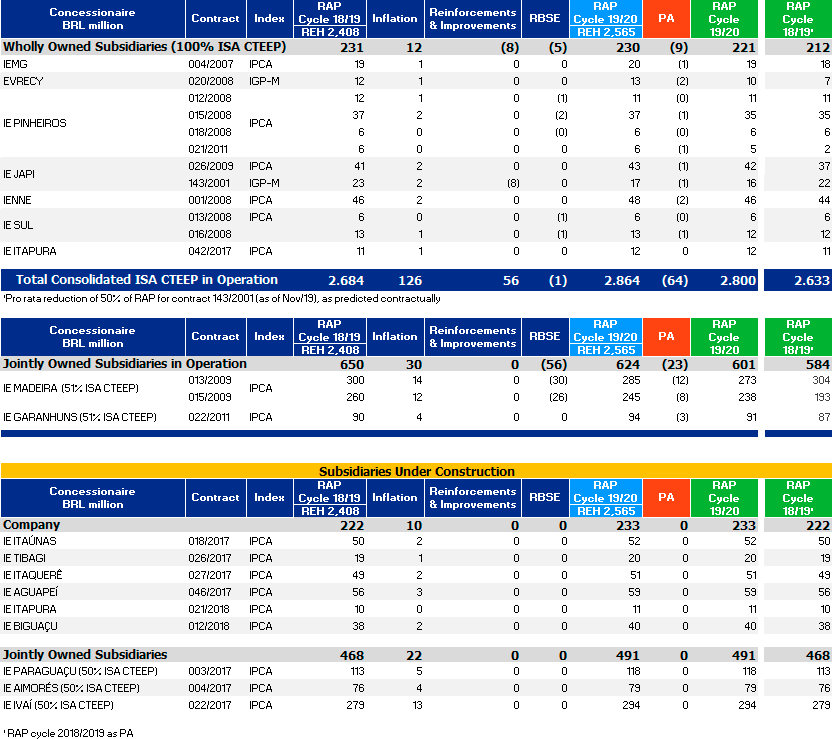The height and width of the screenshot is (739, 832).
Task: Click contract number 021/2018
Action: (209, 609)
